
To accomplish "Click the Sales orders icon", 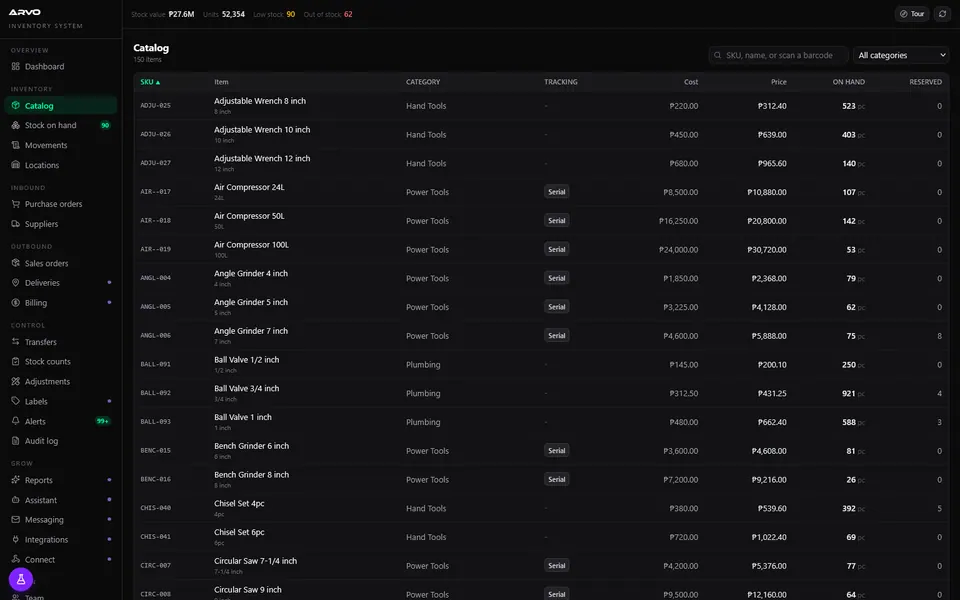I will pyautogui.click(x=16, y=263).
